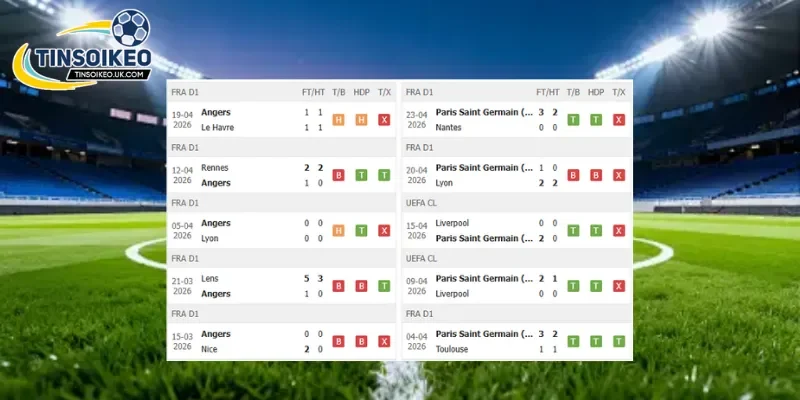Click T/X badge X in Angers–Le Havre row
Image resolution: width=800 pixels, height=400 pixels.
click(x=384, y=120)
